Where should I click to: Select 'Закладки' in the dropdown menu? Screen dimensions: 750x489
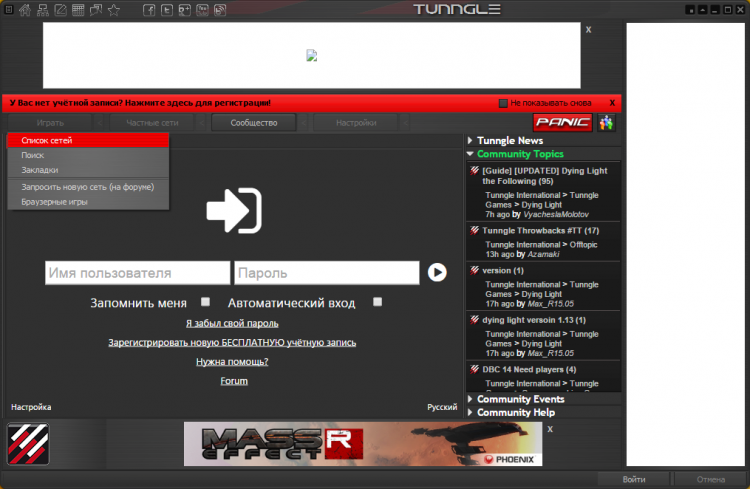coord(88,170)
